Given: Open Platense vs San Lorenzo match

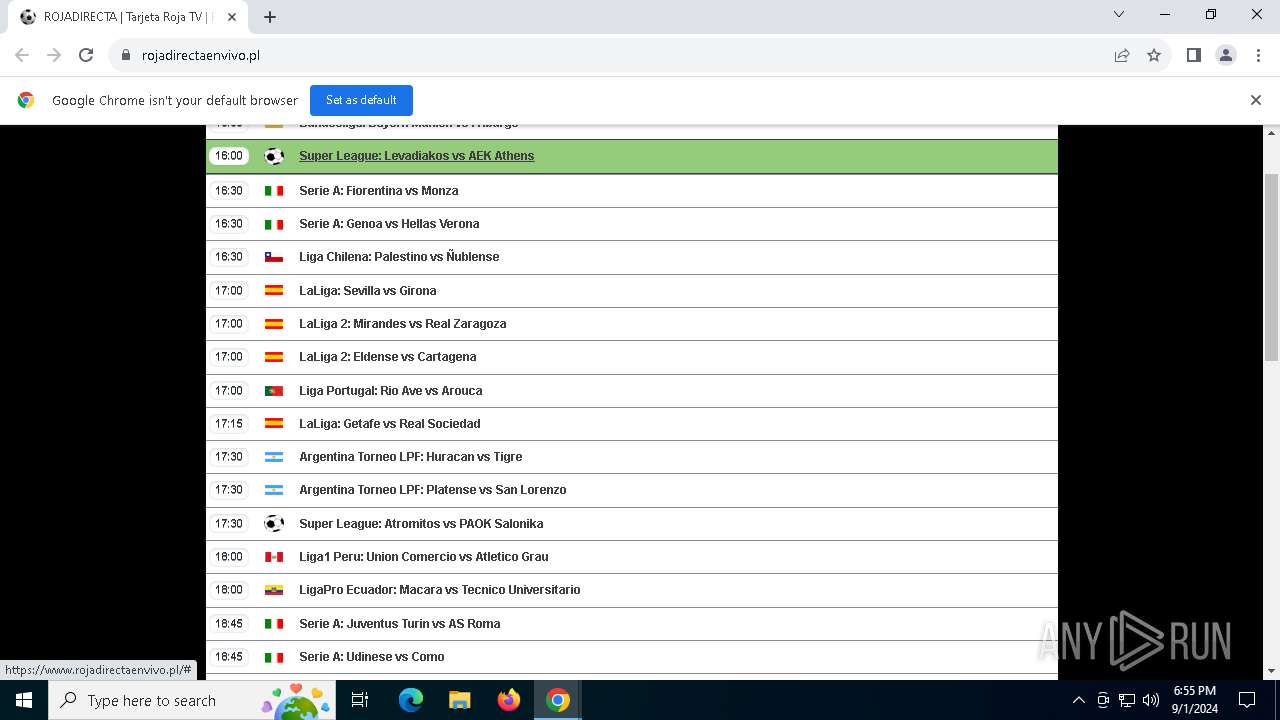Looking at the screenshot, I should [433, 490].
